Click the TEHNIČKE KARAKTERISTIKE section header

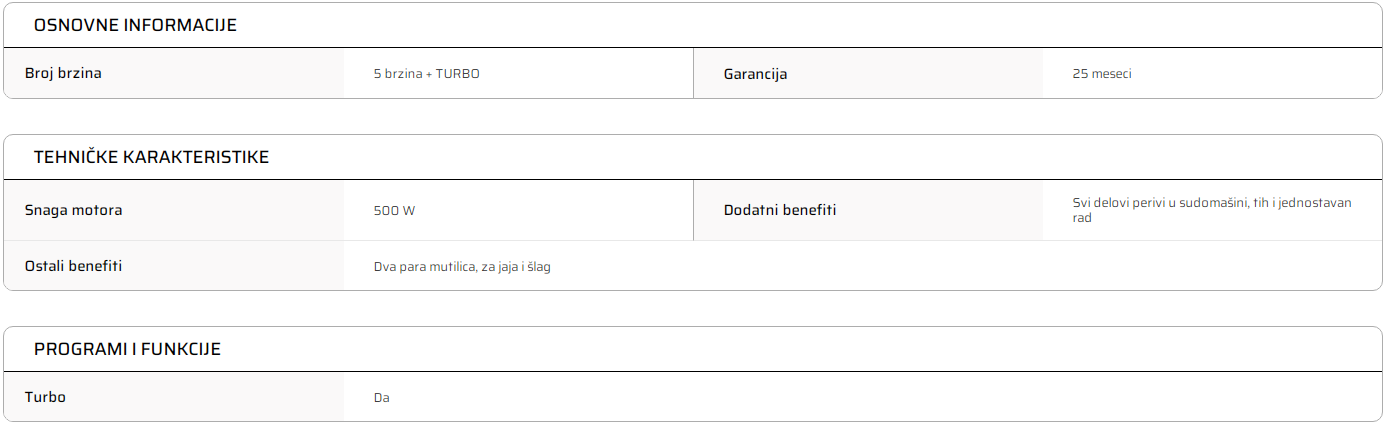point(151,157)
